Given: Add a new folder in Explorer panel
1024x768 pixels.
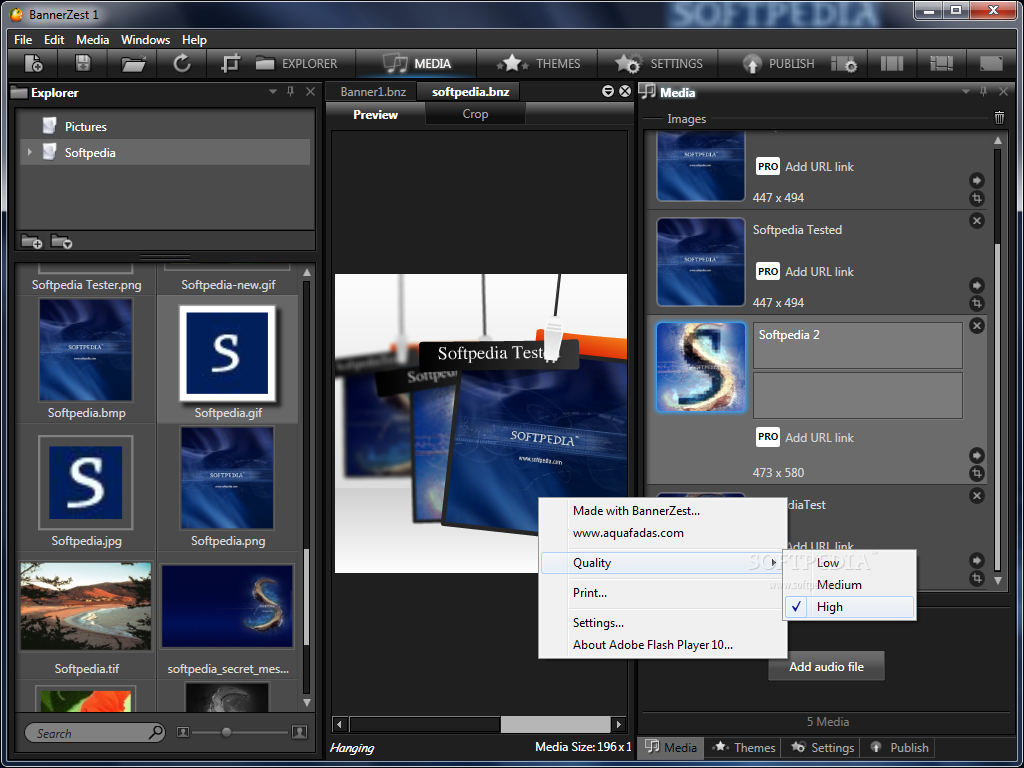Looking at the screenshot, I should [31, 242].
